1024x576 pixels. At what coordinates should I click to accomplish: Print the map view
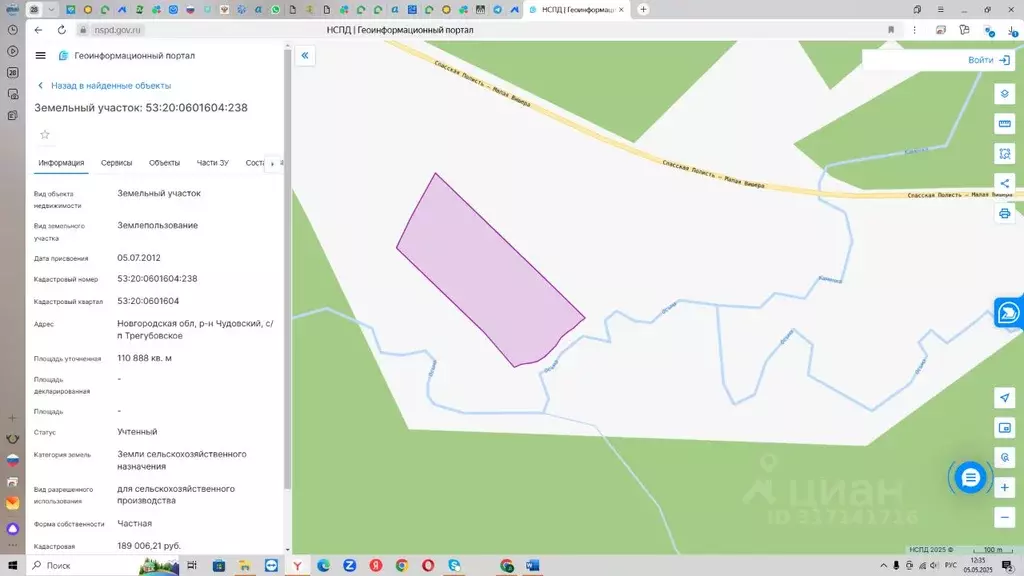coord(1004,213)
